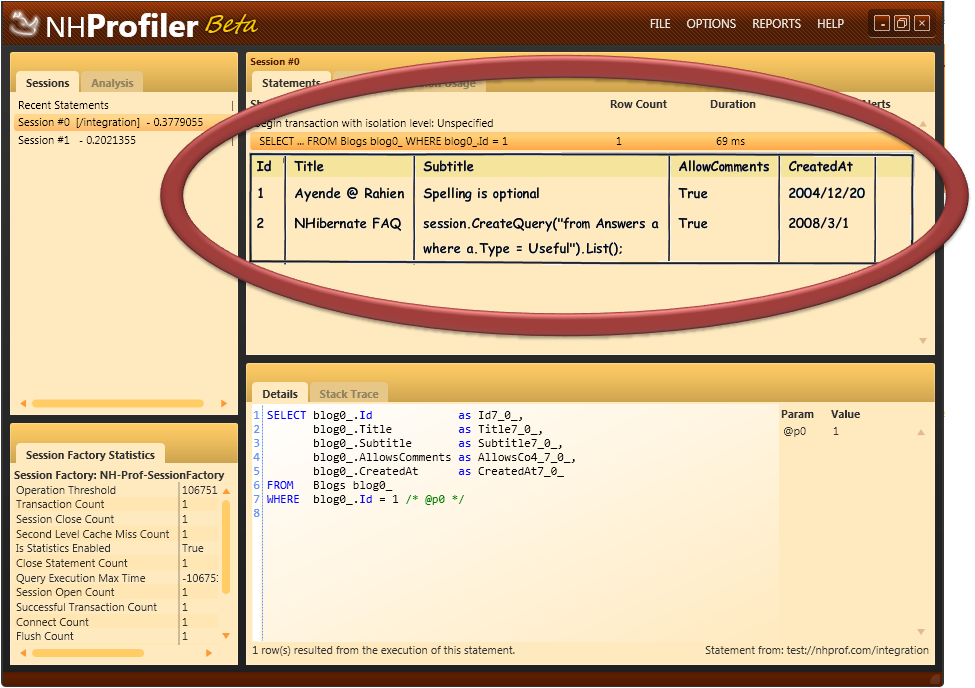
Task: Switch to the Analysis tab
Action: pos(112,83)
